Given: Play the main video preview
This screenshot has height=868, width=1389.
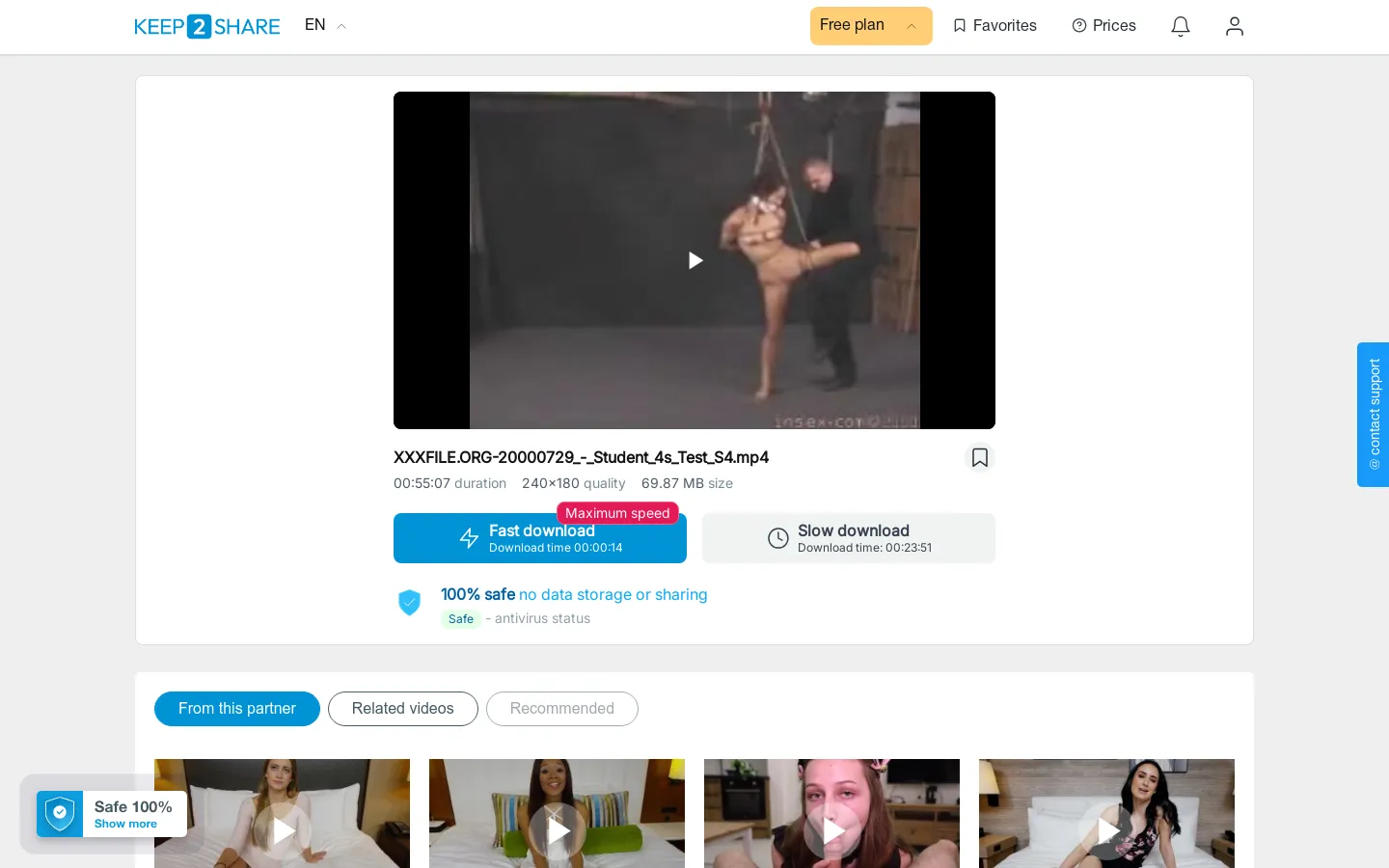Looking at the screenshot, I should (x=694, y=260).
